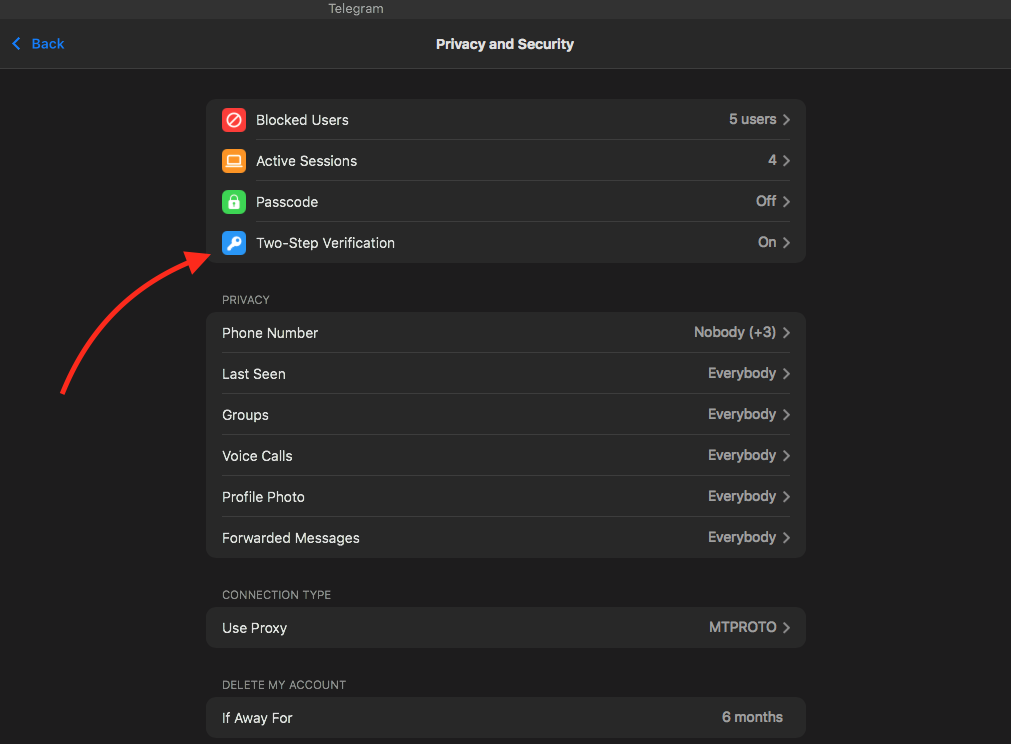
Task: Click the red Blocked Users icon
Action: point(234,120)
